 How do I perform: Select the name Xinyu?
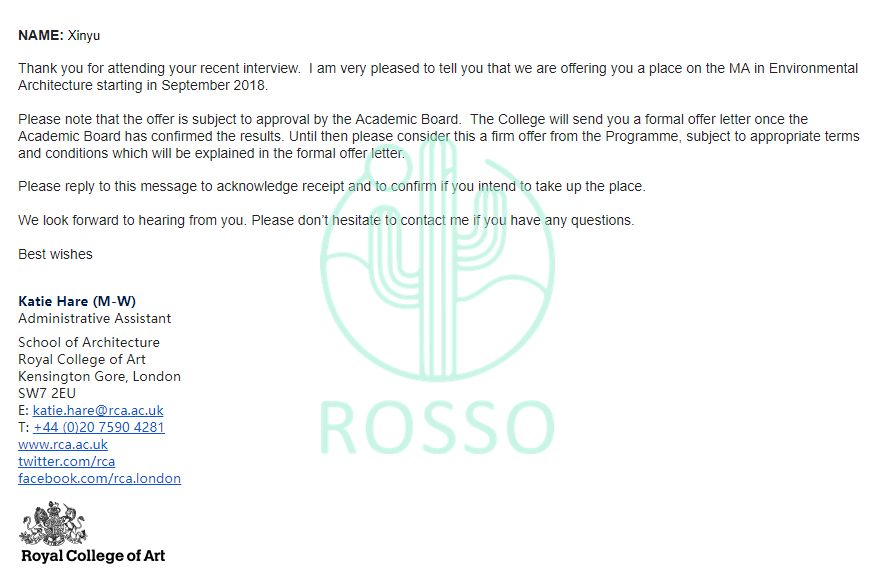click(x=84, y=35)
